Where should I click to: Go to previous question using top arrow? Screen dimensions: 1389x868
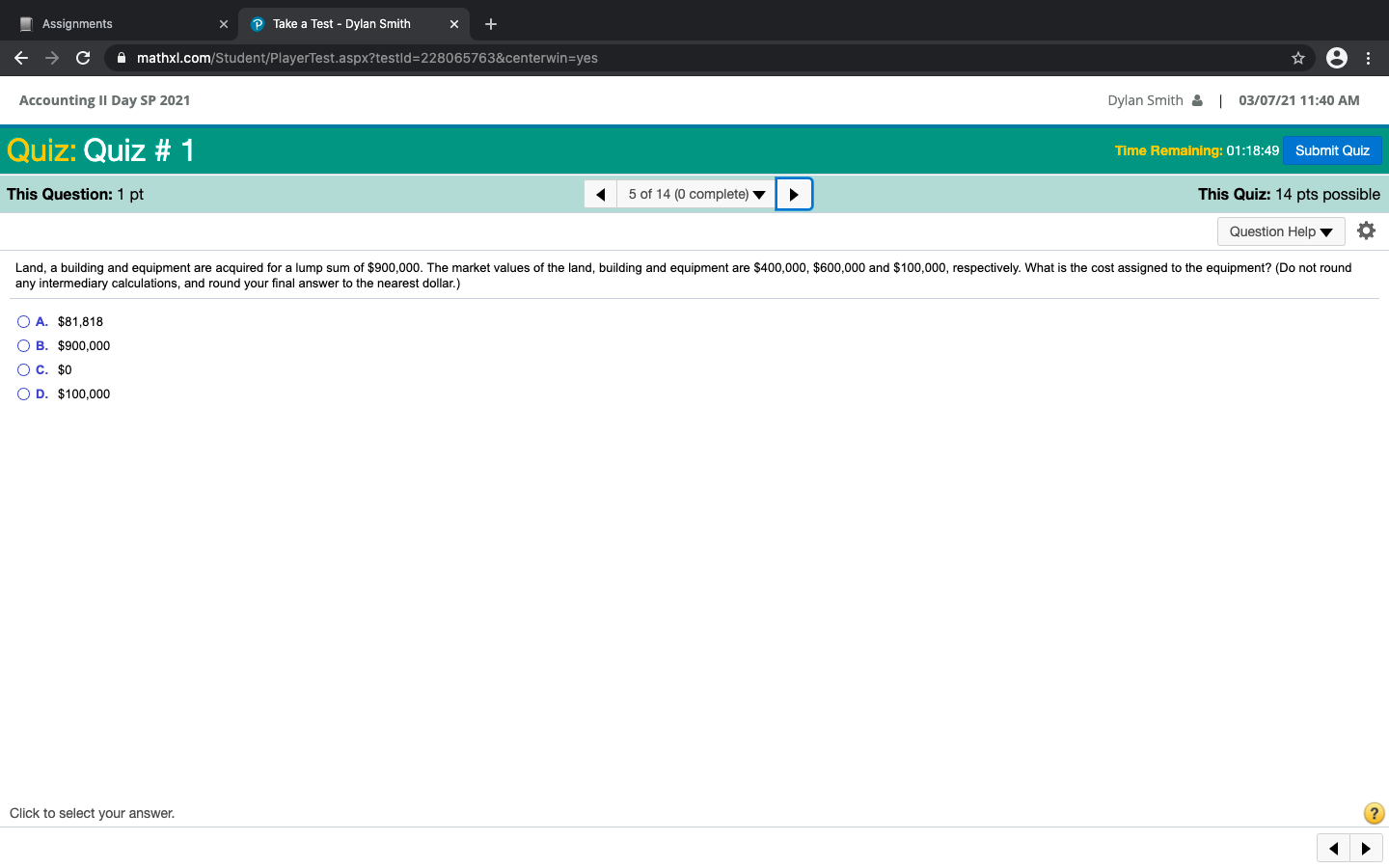(x=600, y=194)
